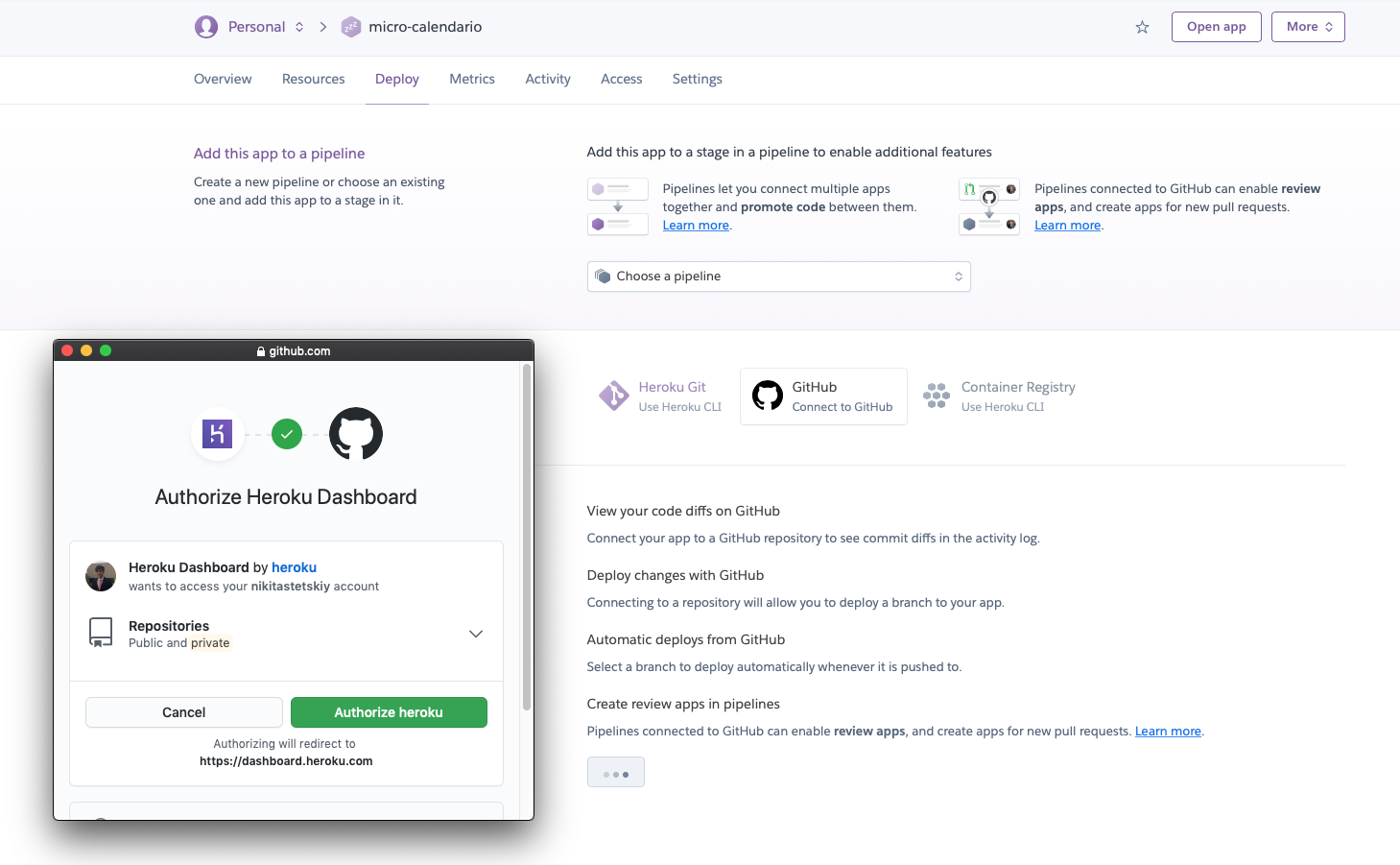Click the GitHub popup vertical scrollbar
This screenshot has width=1400, height=865.
527,538
